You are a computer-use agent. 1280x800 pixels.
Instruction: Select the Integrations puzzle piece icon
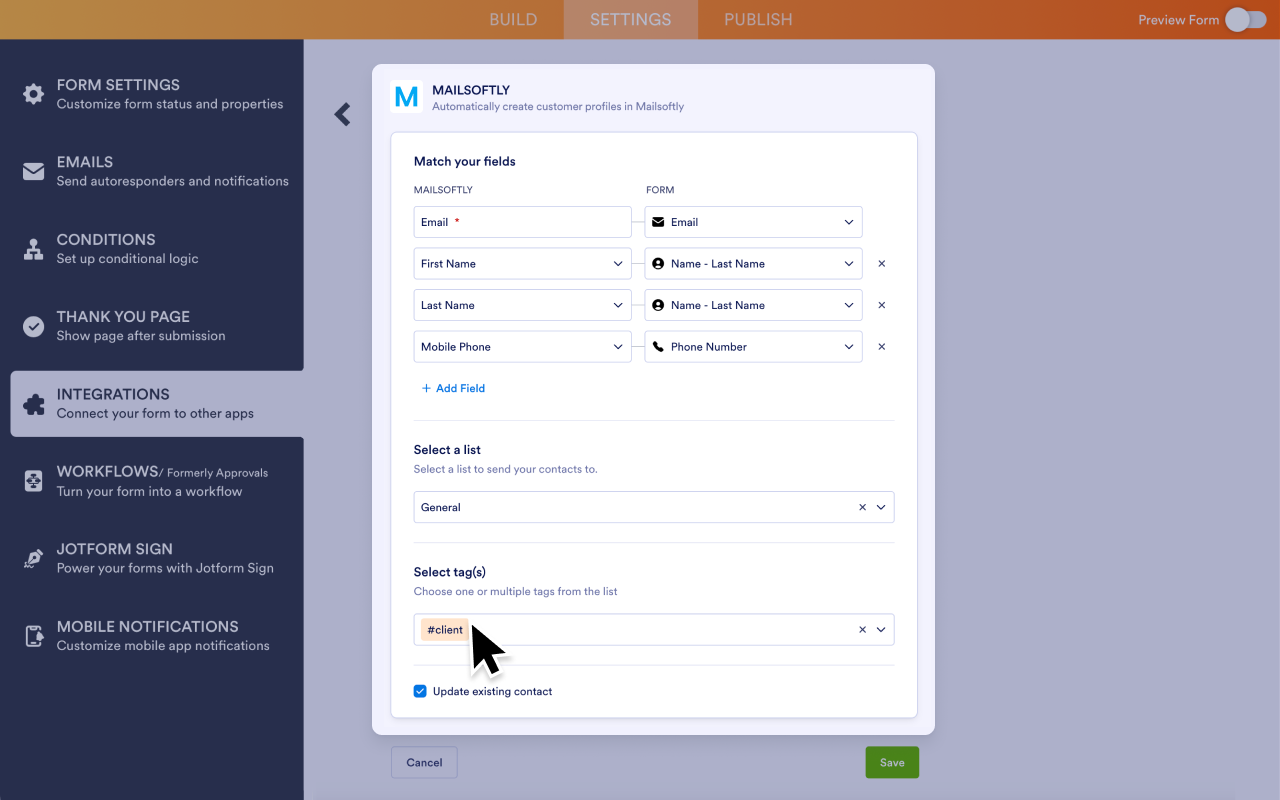32,402
